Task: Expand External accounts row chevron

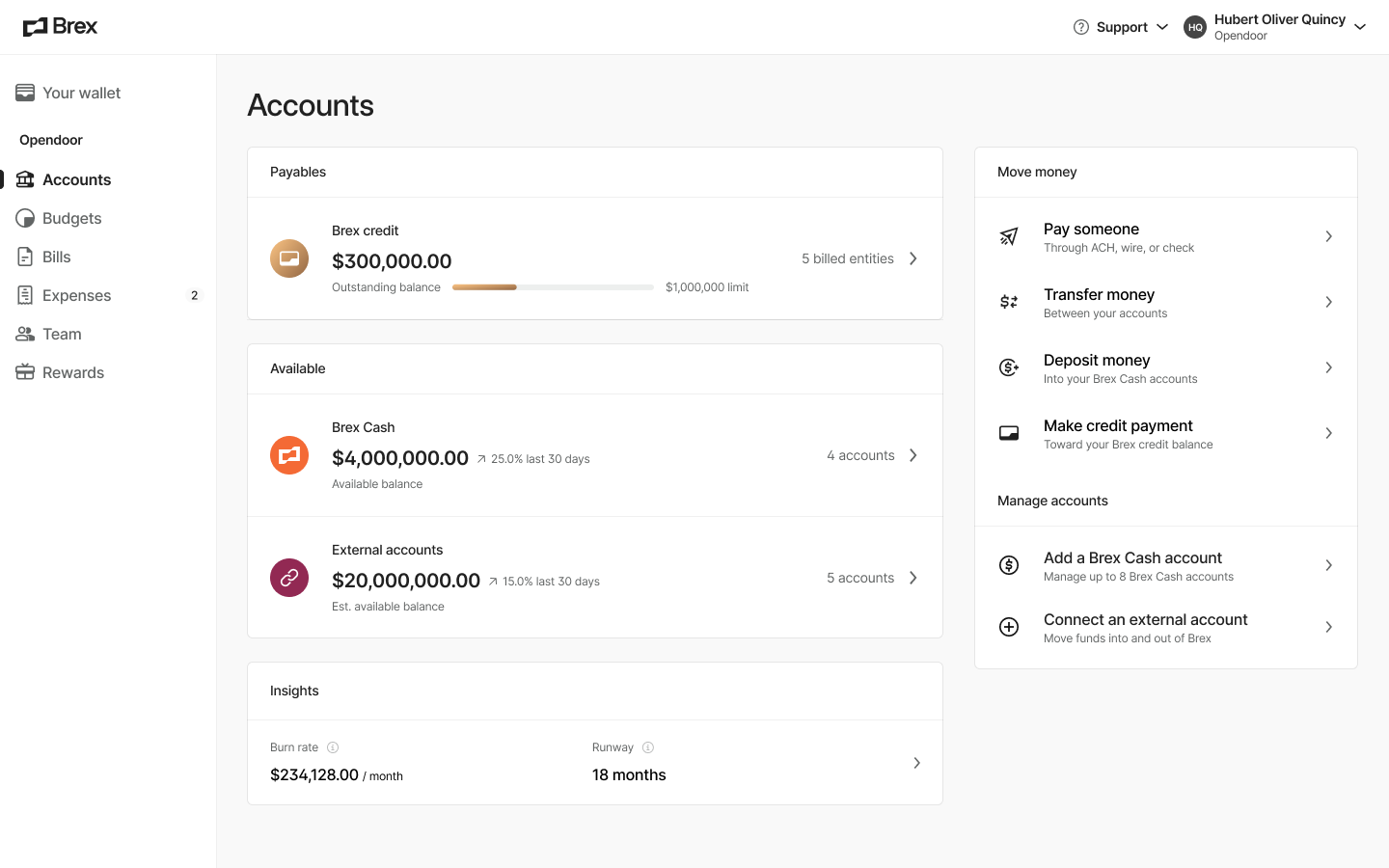Action: coord(913,578)
